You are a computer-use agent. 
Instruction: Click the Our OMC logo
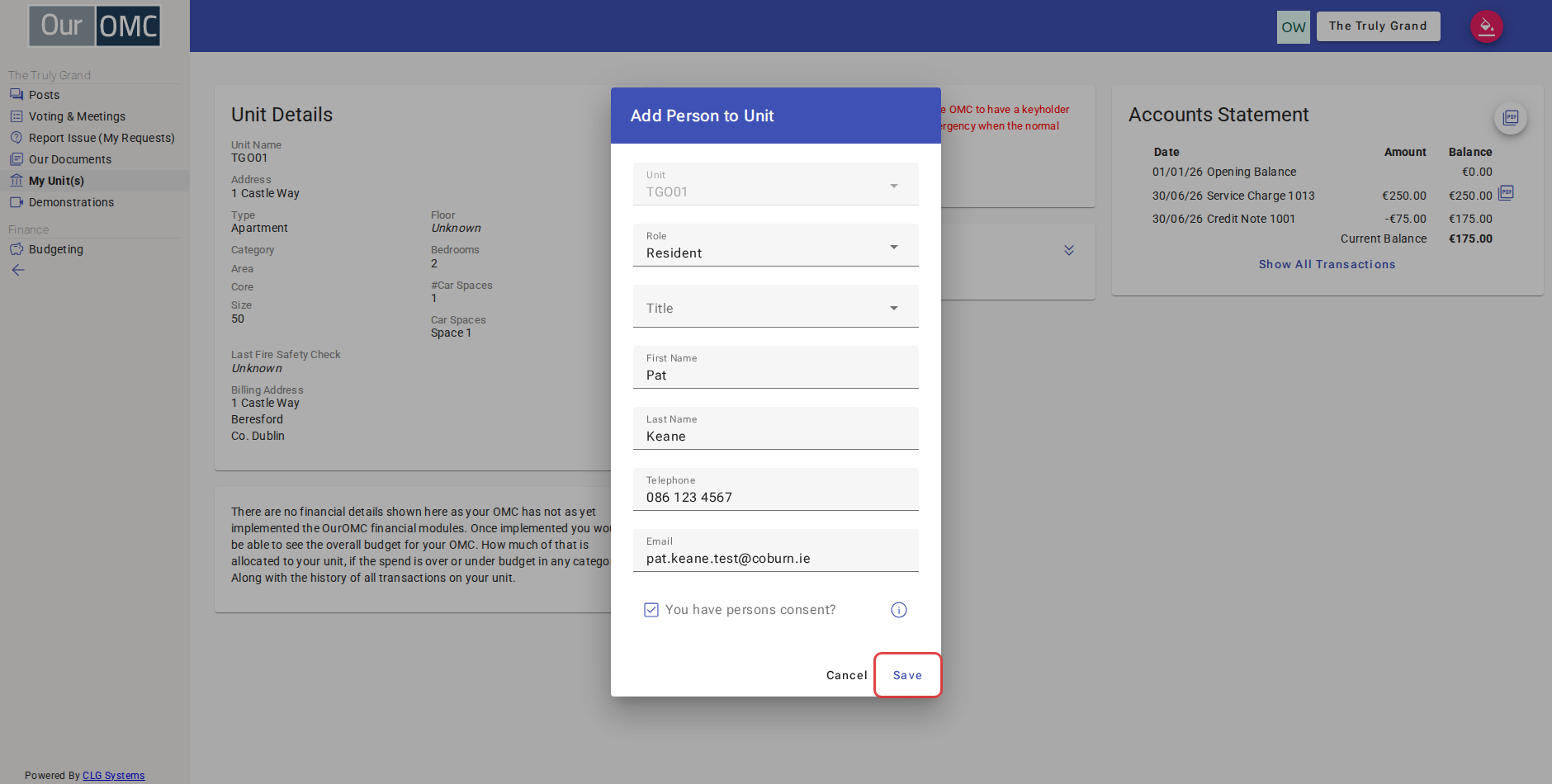click(x=95, y=26)
